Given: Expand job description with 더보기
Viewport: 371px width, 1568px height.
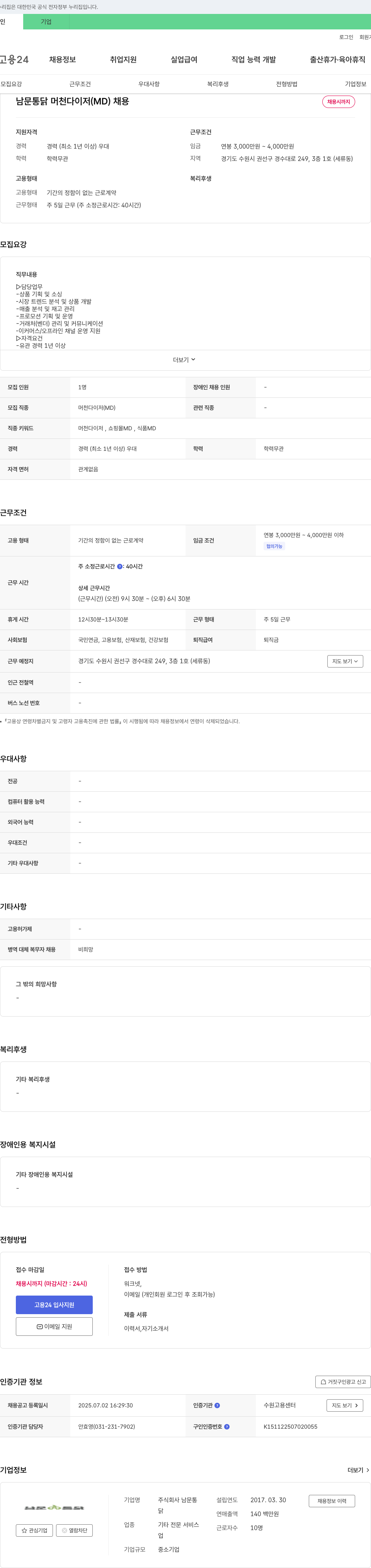Looking at the screenshot, I should coord(184,360).
